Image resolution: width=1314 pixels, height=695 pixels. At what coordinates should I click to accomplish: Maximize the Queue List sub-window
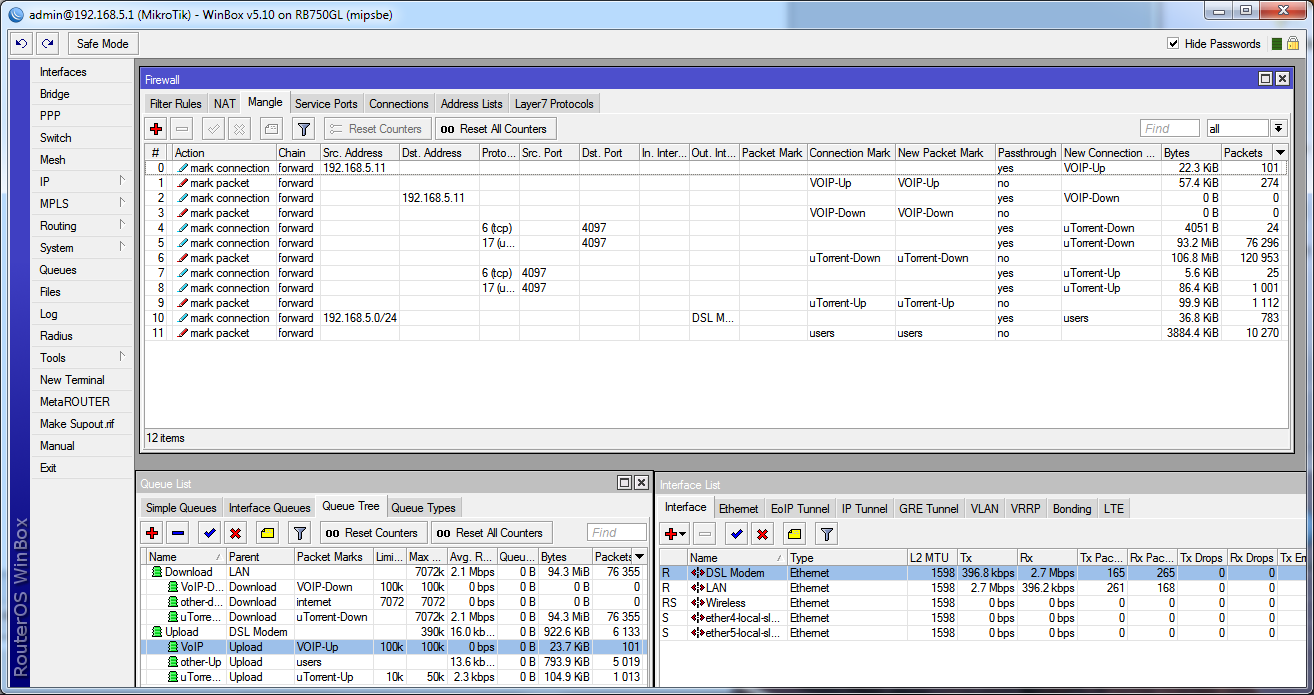(x=623, y=483)
